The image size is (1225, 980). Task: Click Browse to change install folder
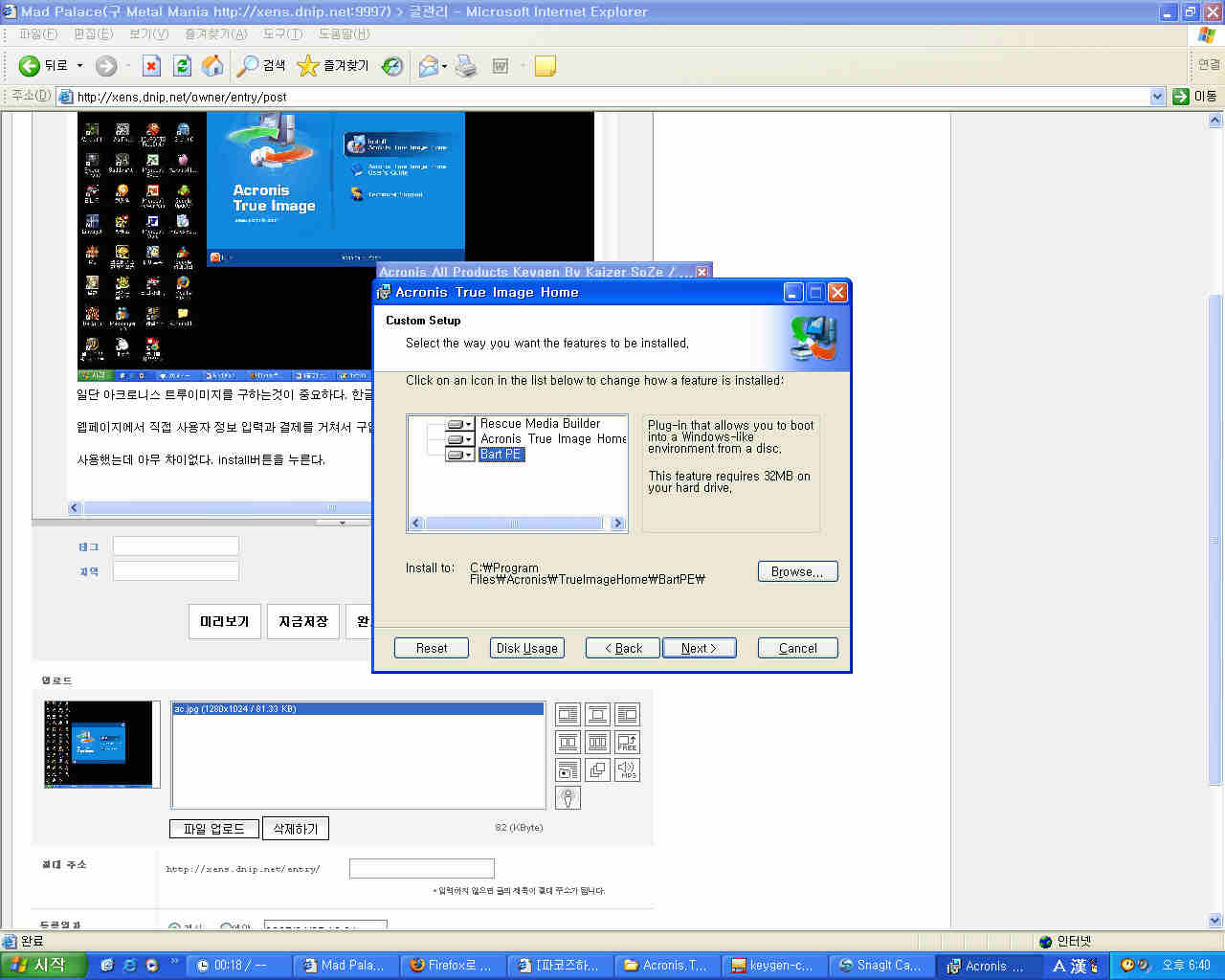coord(797,571)
